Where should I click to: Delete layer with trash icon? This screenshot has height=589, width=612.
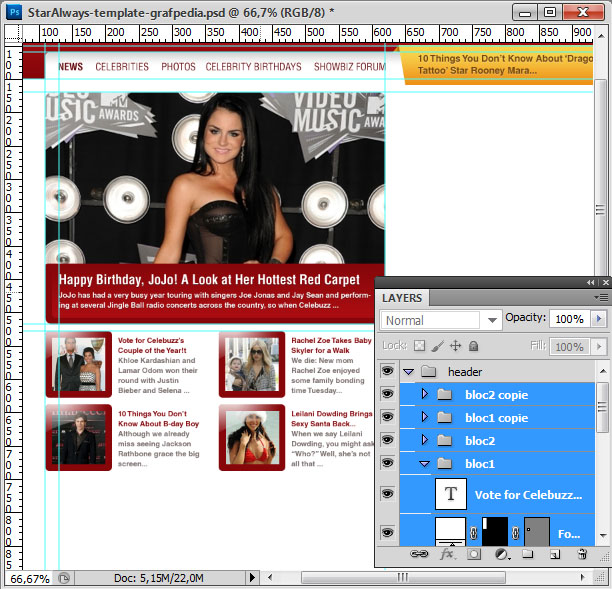coord(582,554)
